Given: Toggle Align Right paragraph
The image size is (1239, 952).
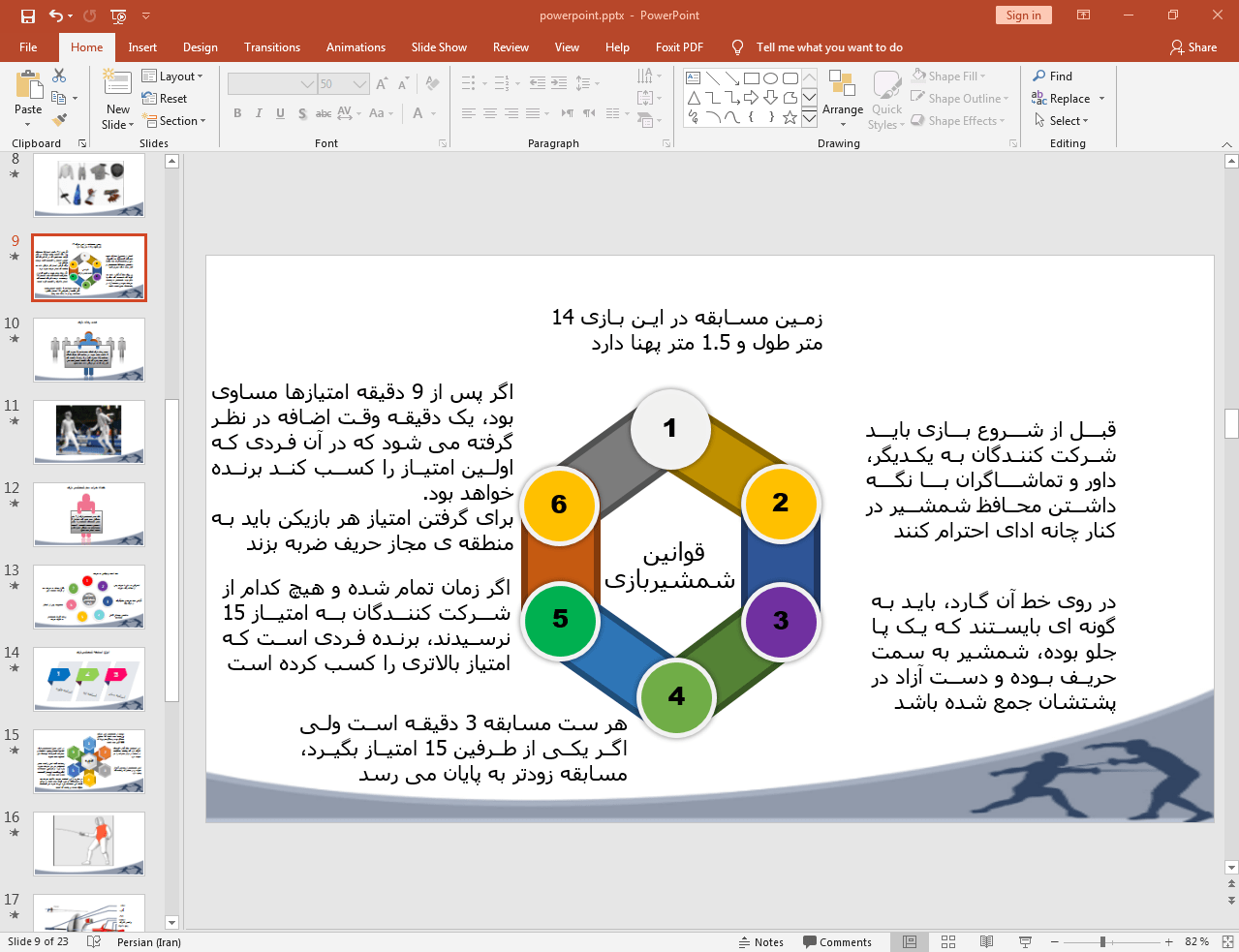Looking at the screenshot, I should click(x=511, y=113).
